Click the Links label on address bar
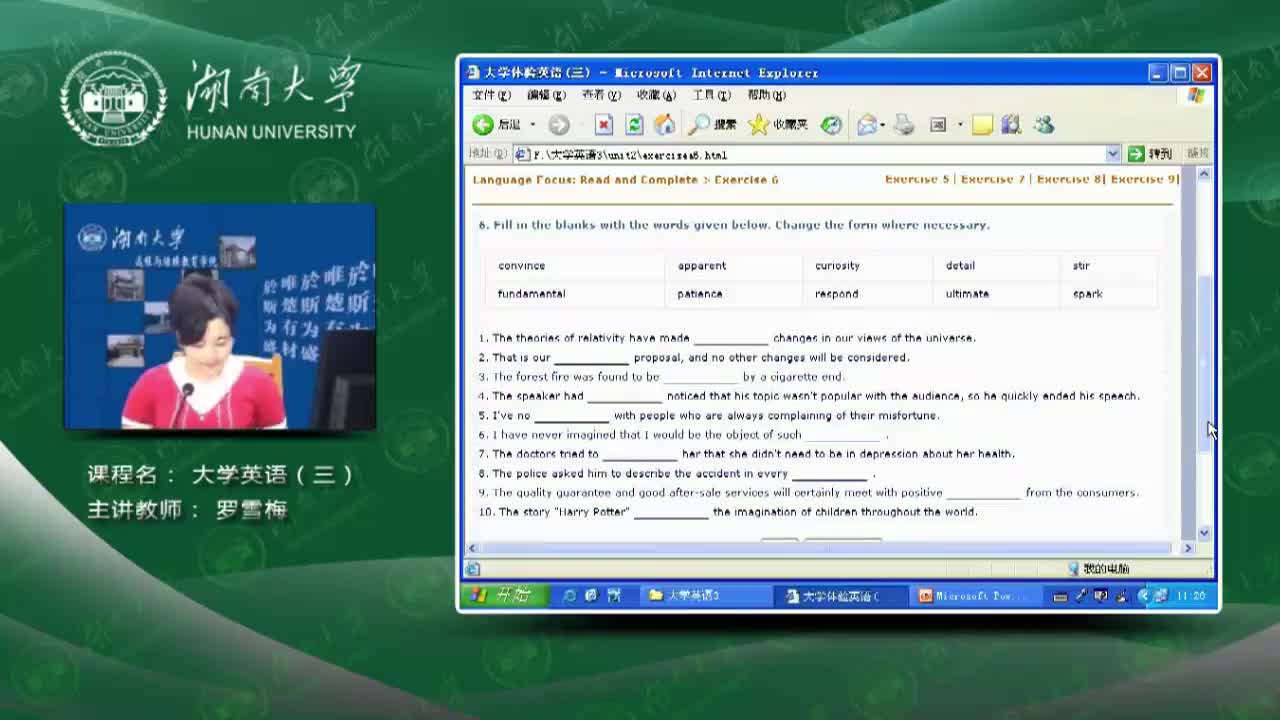The image size is (1280, 720). [x=1197, y=154]
